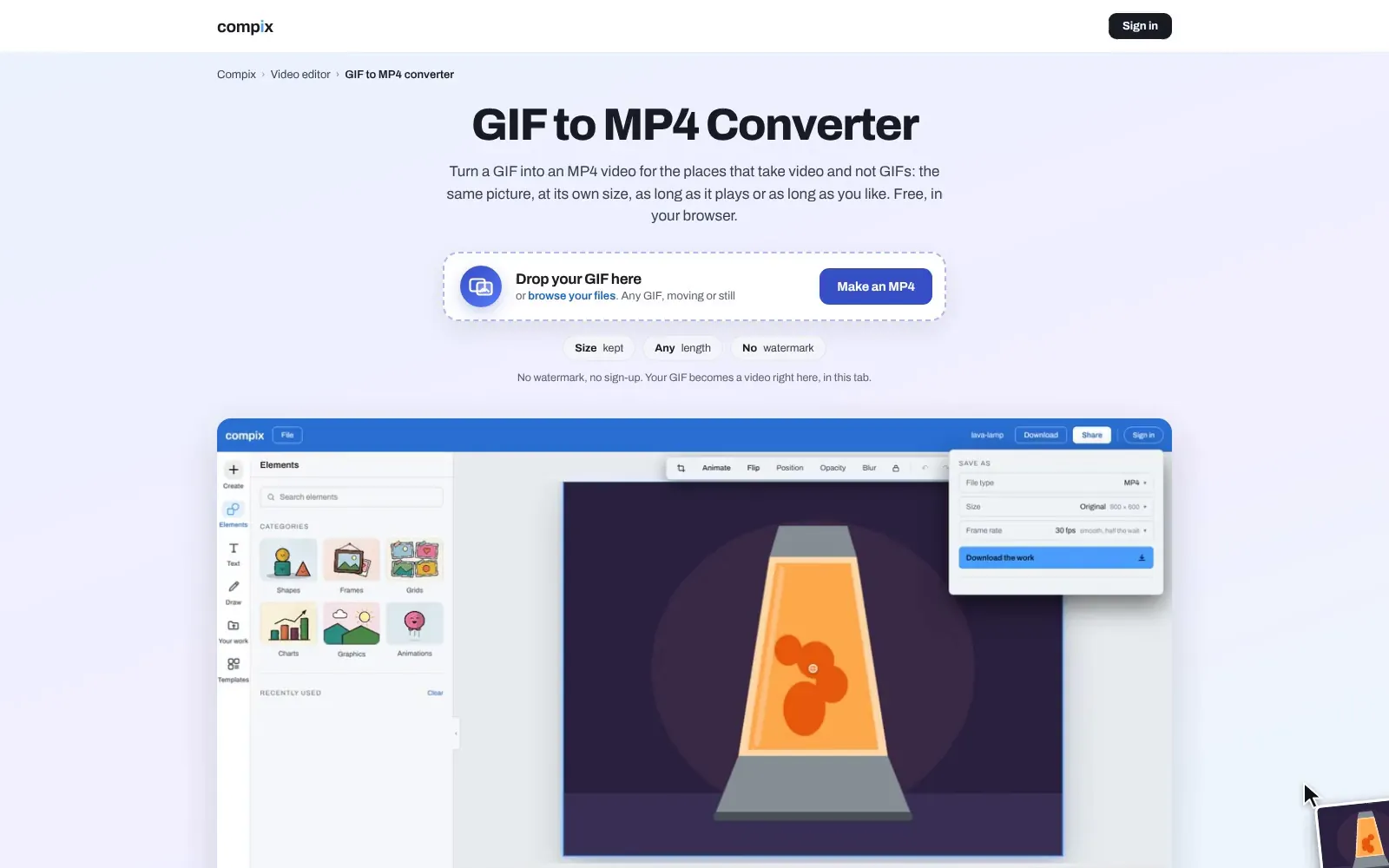Open the Frames category thumbnail

click(x=352, y=560)
